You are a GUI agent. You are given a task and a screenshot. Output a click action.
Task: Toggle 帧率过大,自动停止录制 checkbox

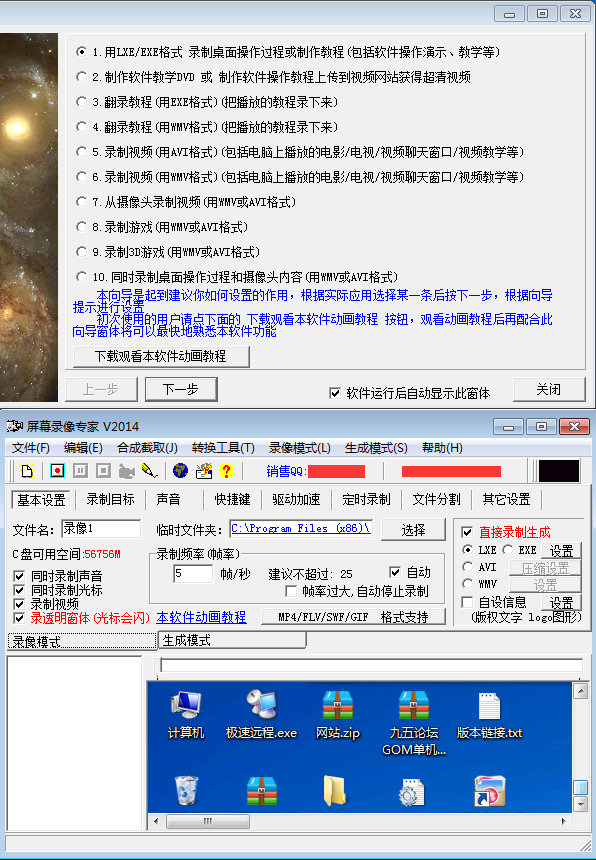click(291, 591)
